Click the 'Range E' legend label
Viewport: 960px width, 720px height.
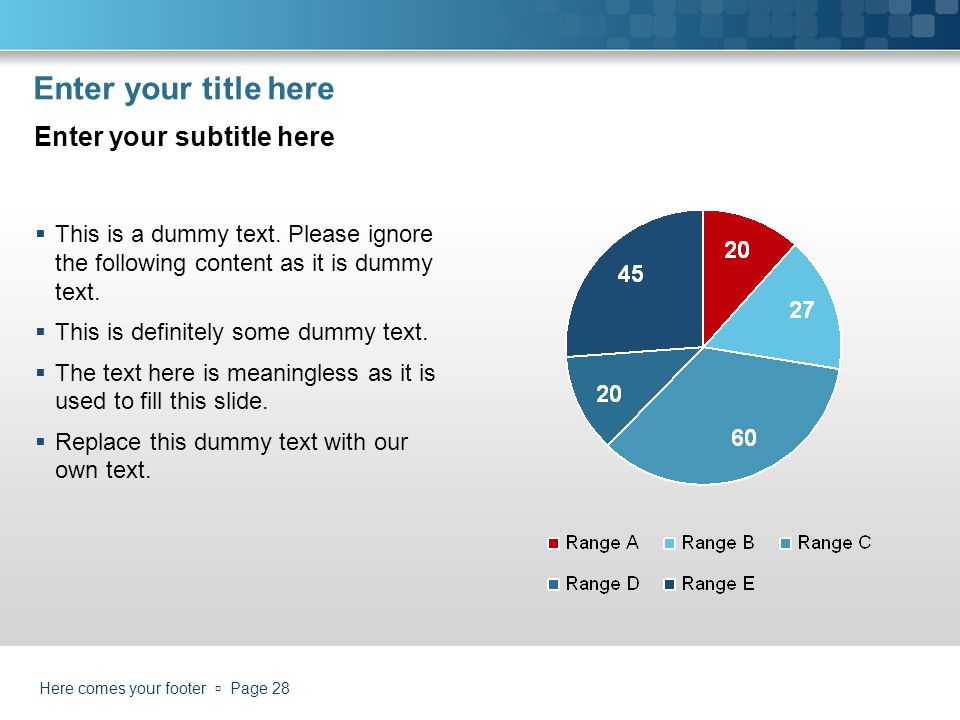[x=718, y=584]
